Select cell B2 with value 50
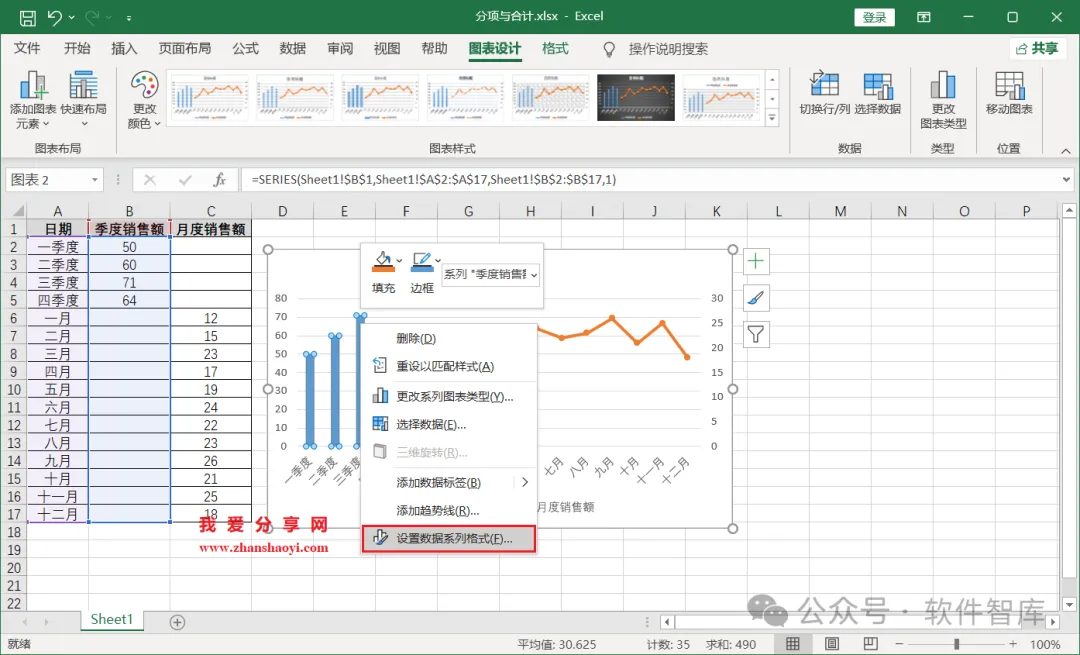The image size is (1080, 655). [129, 247]
